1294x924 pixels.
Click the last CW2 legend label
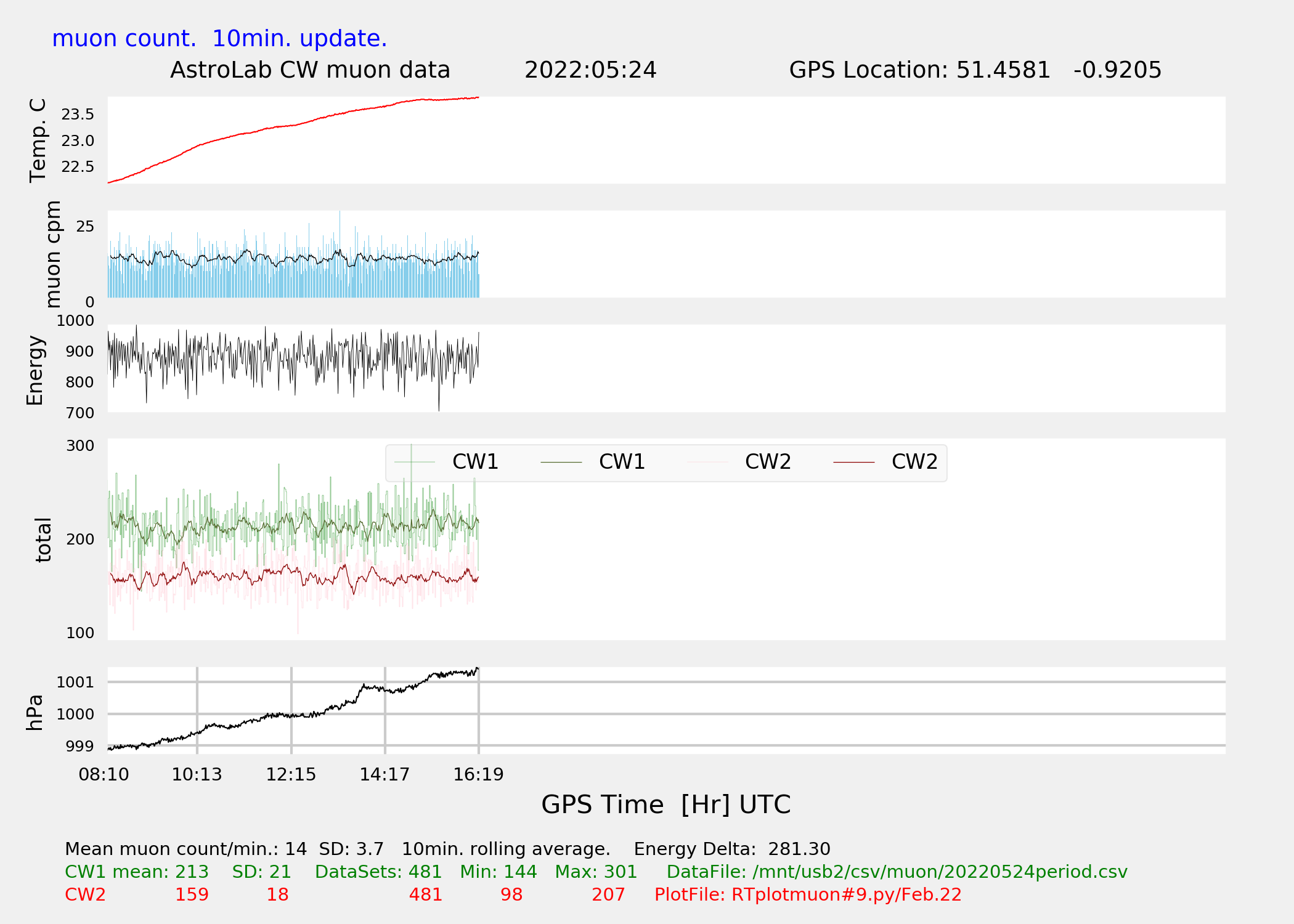coord(914,462)
